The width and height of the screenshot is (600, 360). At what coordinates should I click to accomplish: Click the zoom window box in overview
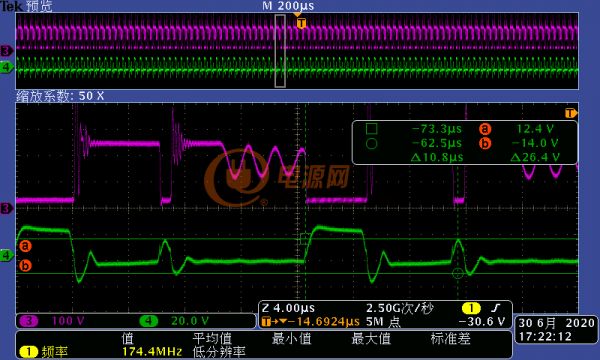click(280, 51)
